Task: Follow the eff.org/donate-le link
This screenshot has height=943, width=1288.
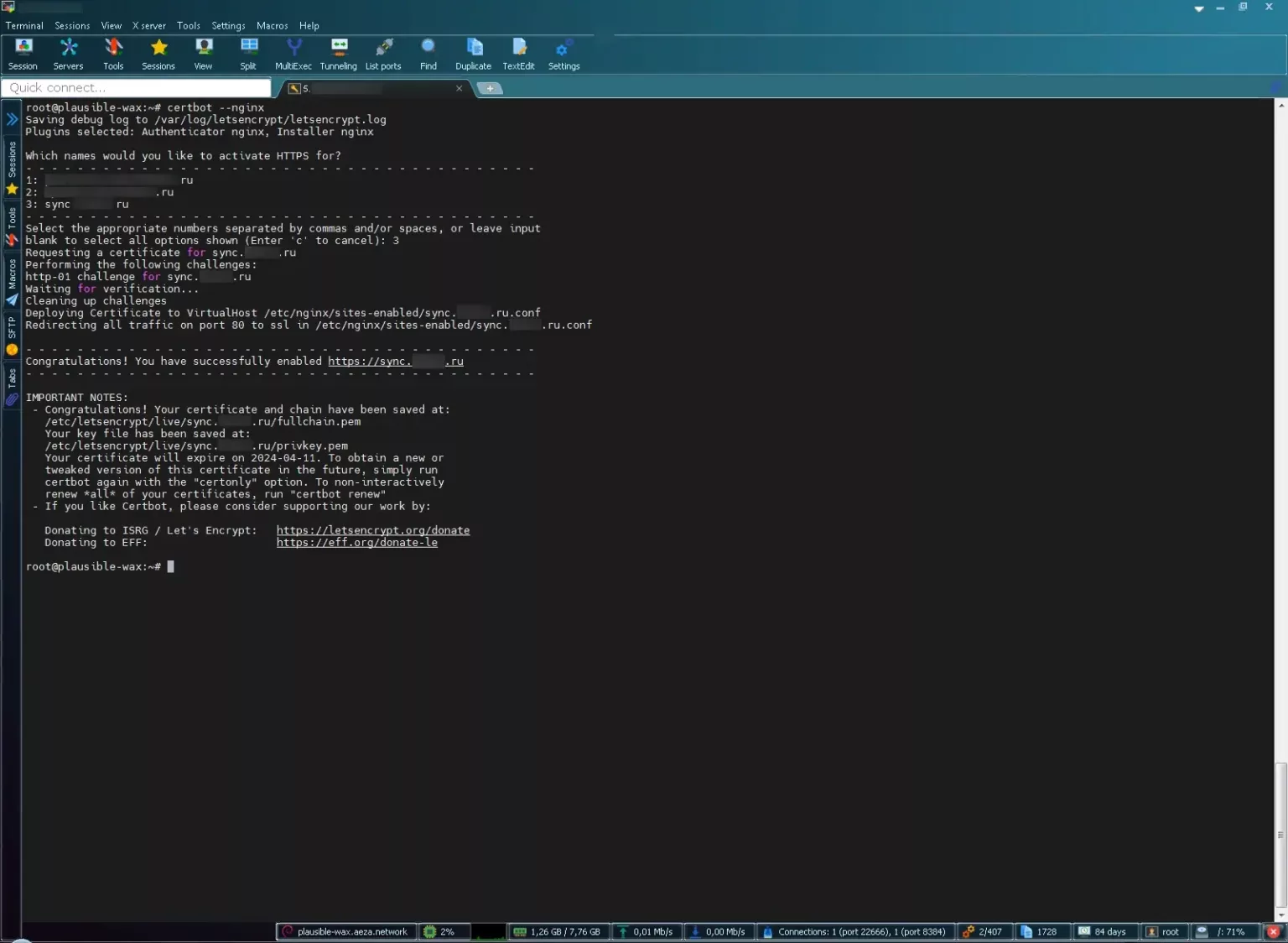Action: (x=356, y=543)
